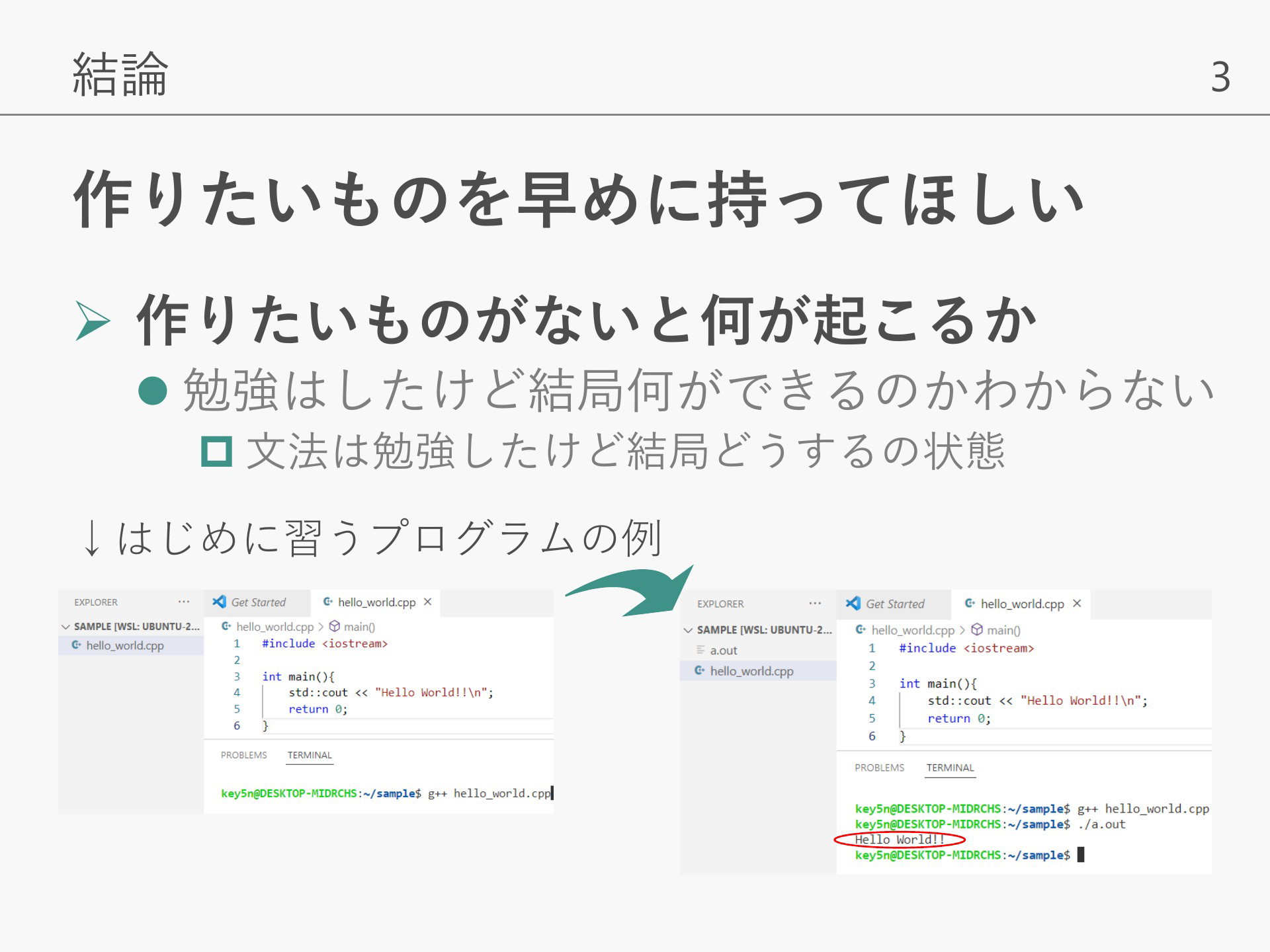Click 'return 0;' line in right editor

[959, 719]
